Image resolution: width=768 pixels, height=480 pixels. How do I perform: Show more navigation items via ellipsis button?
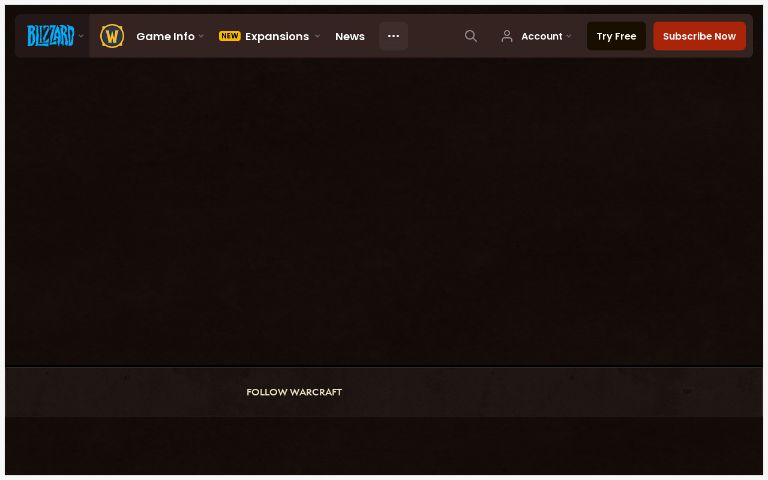tap(393, 36)
